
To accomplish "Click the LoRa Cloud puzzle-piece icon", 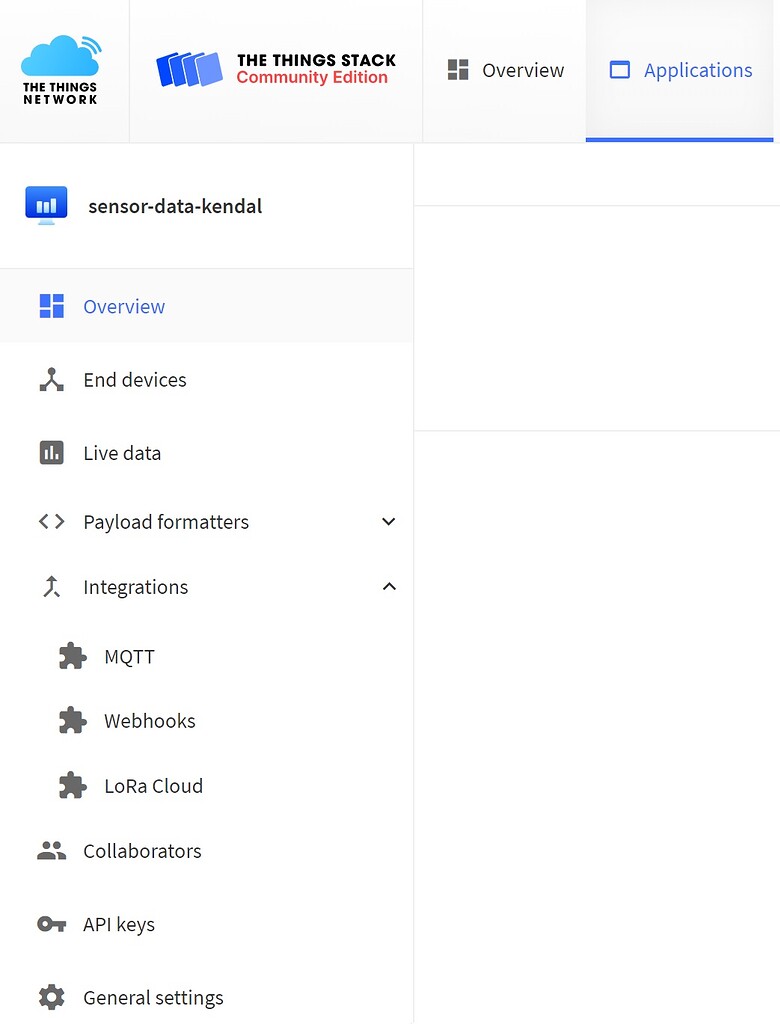I will tap(71, 785).
